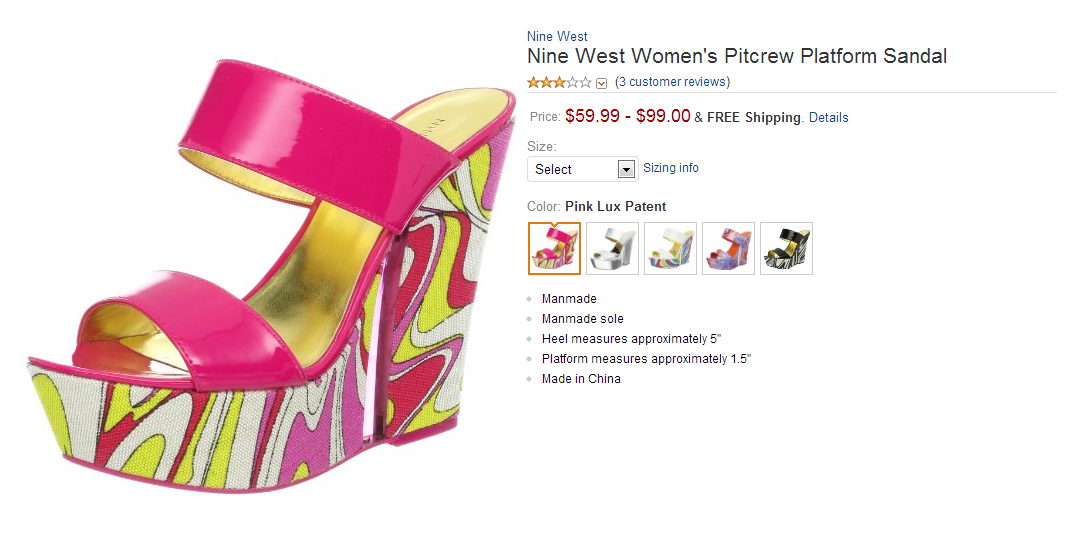
Task: Click the $59.99 - $99.00 price text
Action: point(627,116)
